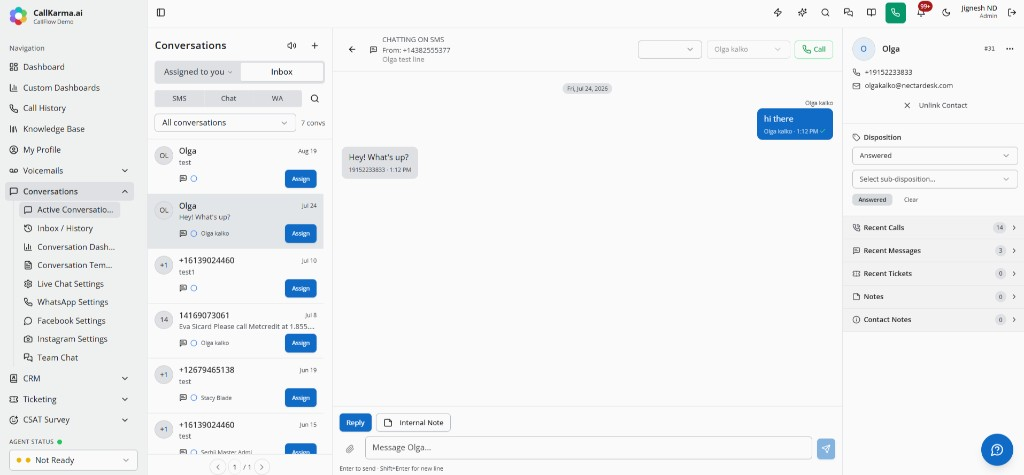
Task: Click the Message Olga input field
Action: tap(588, 448)
